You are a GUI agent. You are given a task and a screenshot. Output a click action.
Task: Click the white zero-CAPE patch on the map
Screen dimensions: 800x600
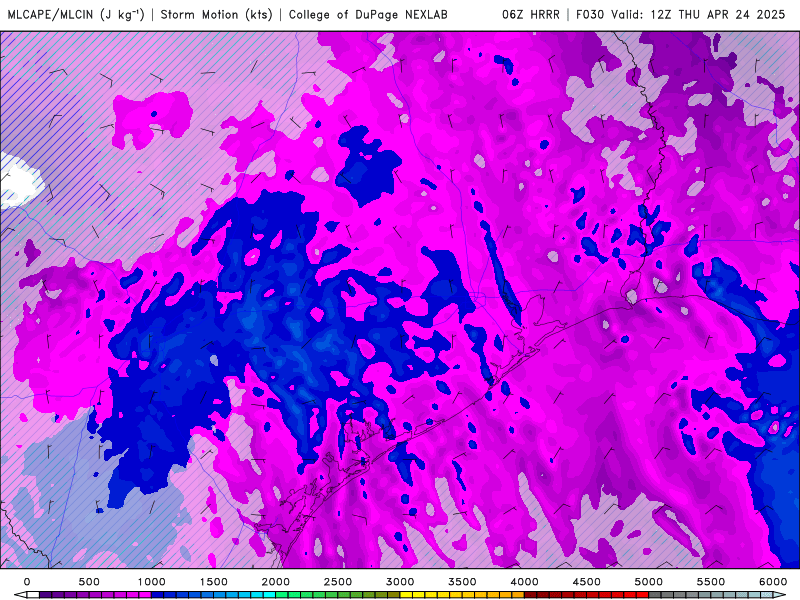tap(19, 183)
